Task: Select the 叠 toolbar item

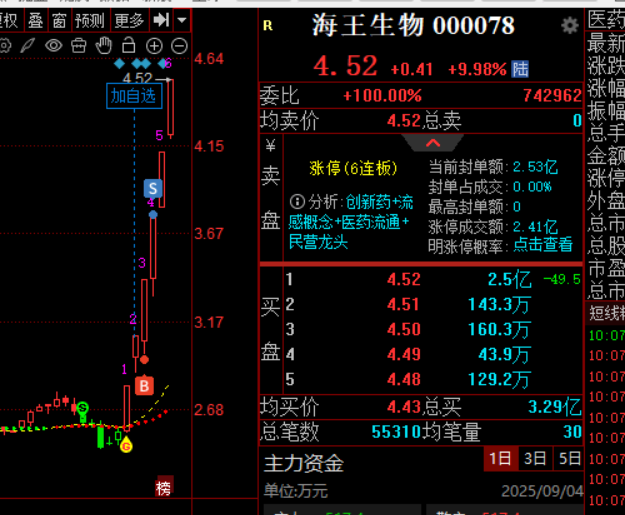Action: point(35,20)
